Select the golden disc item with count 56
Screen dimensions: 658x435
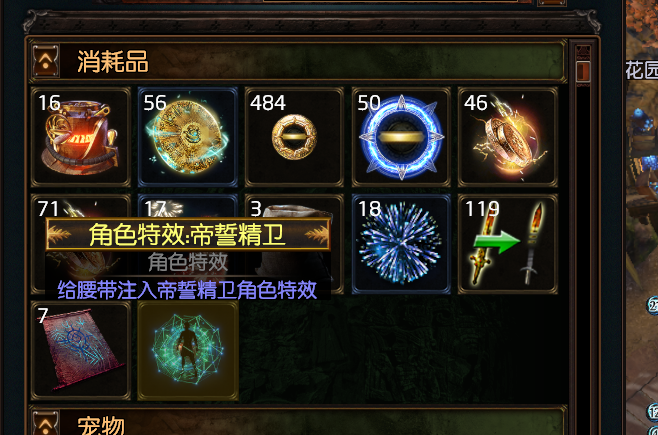(188, 137)
